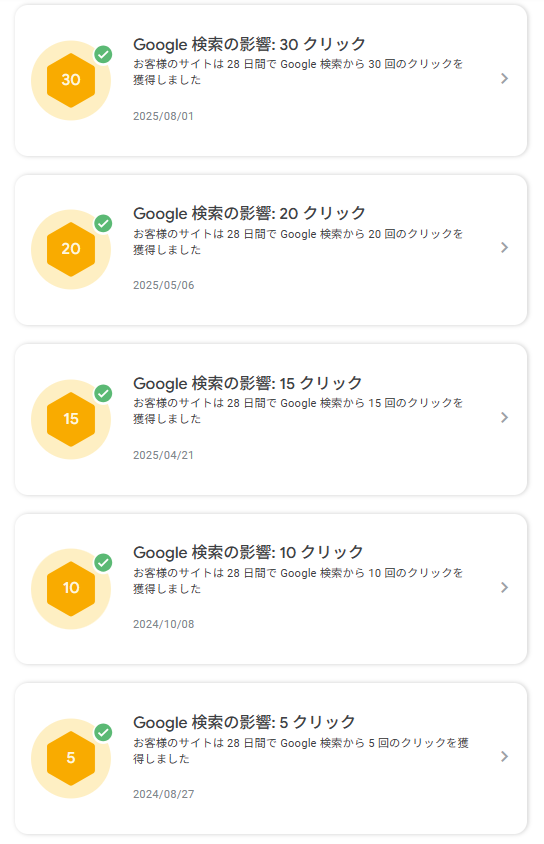
Task: Open title 'Google 検索の影響: 5 クリック'
Action: point(244,722)
